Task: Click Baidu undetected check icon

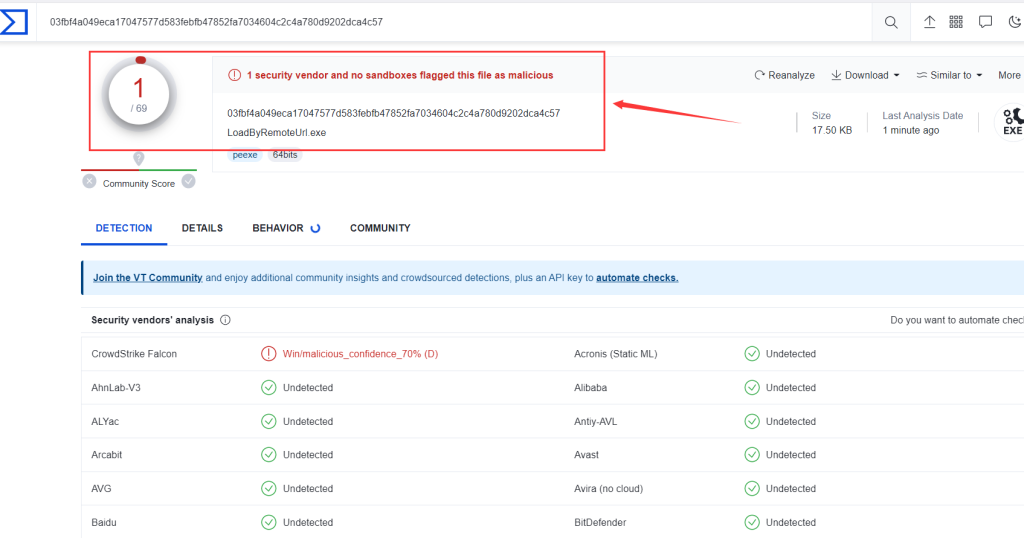Action: (x=268, y=522)
